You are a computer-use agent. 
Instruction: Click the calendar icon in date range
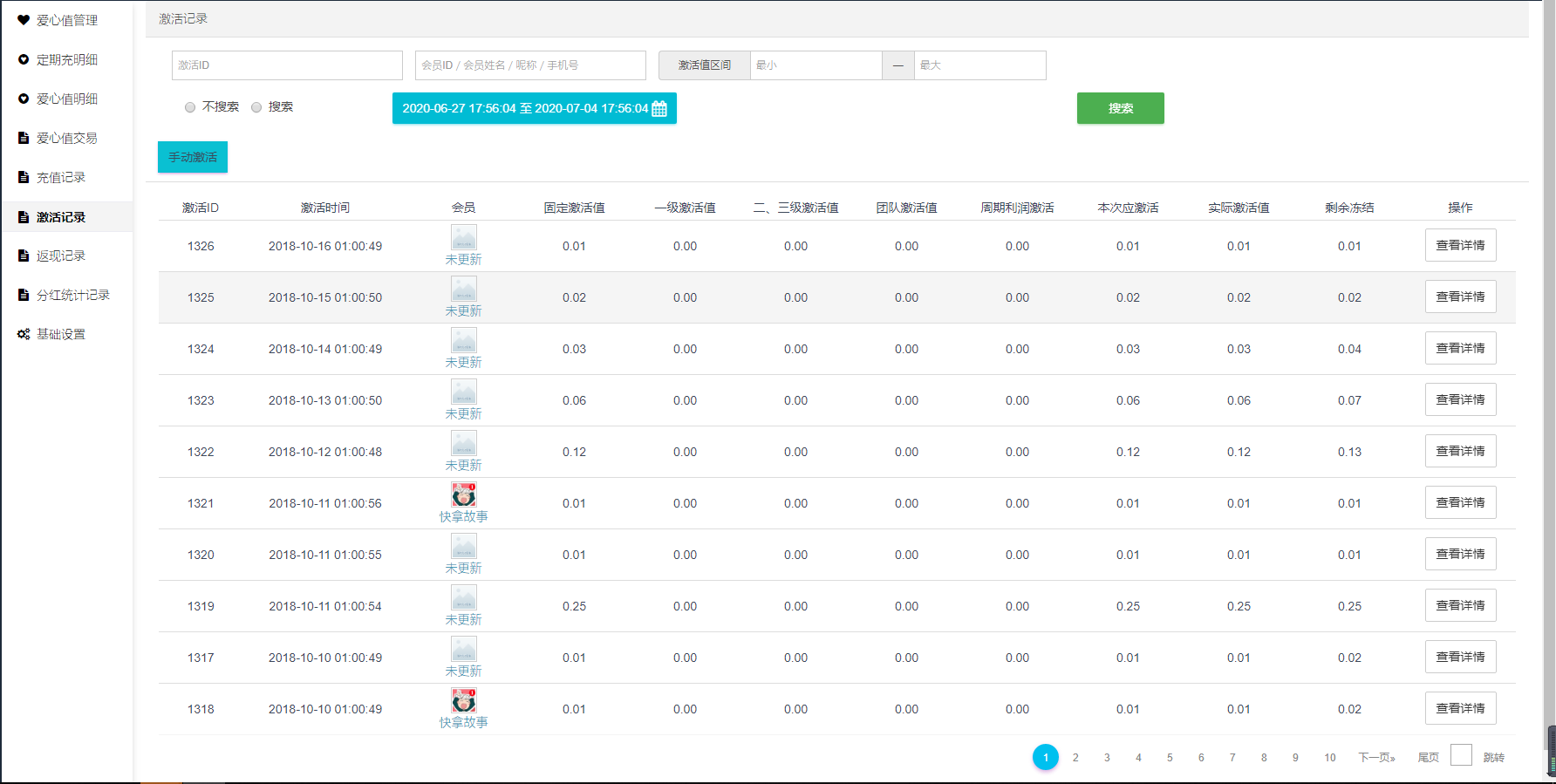tap(659, 109)
